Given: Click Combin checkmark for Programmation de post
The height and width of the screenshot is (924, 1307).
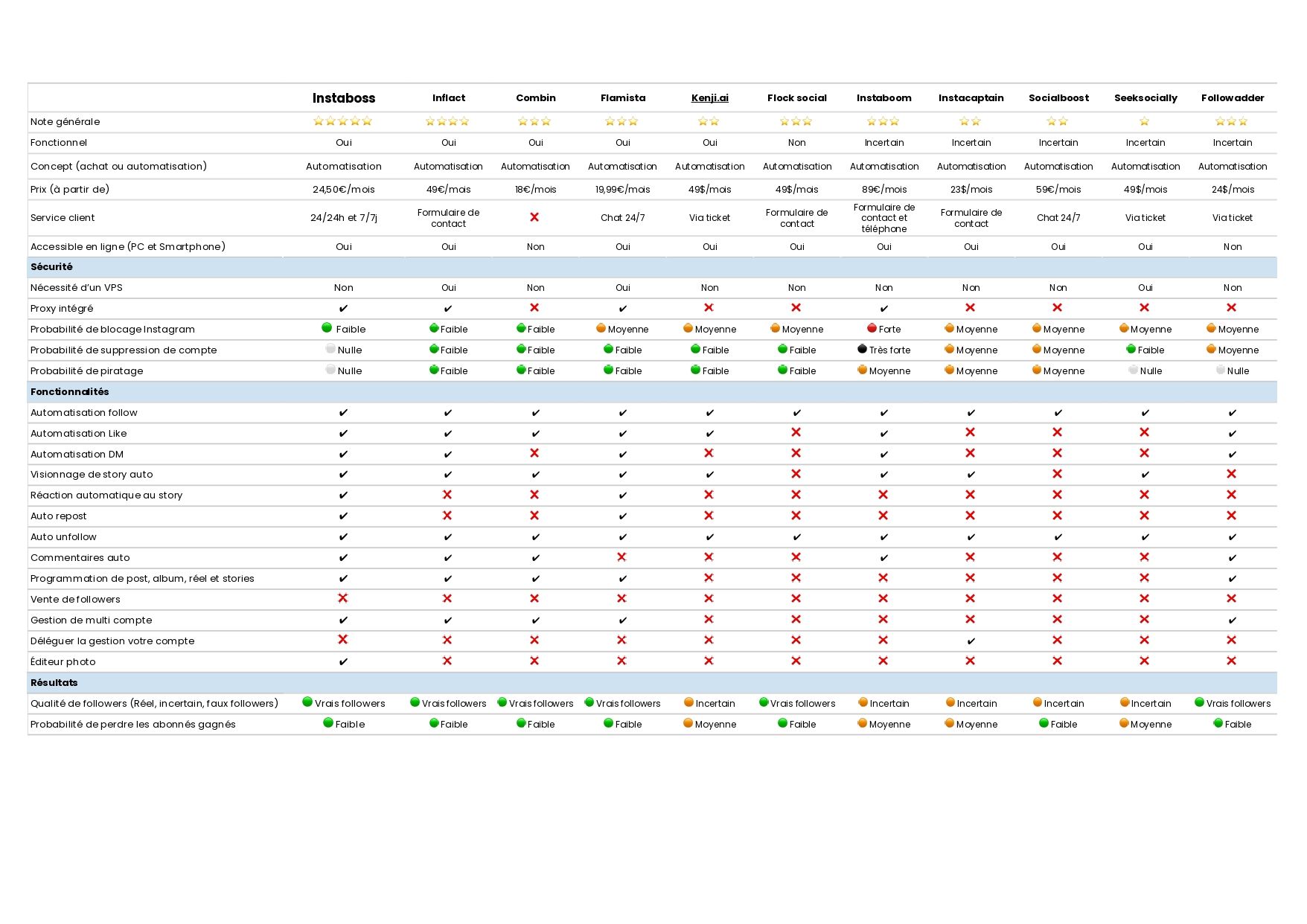Looking at the screenshot, I should pos(536,578).
